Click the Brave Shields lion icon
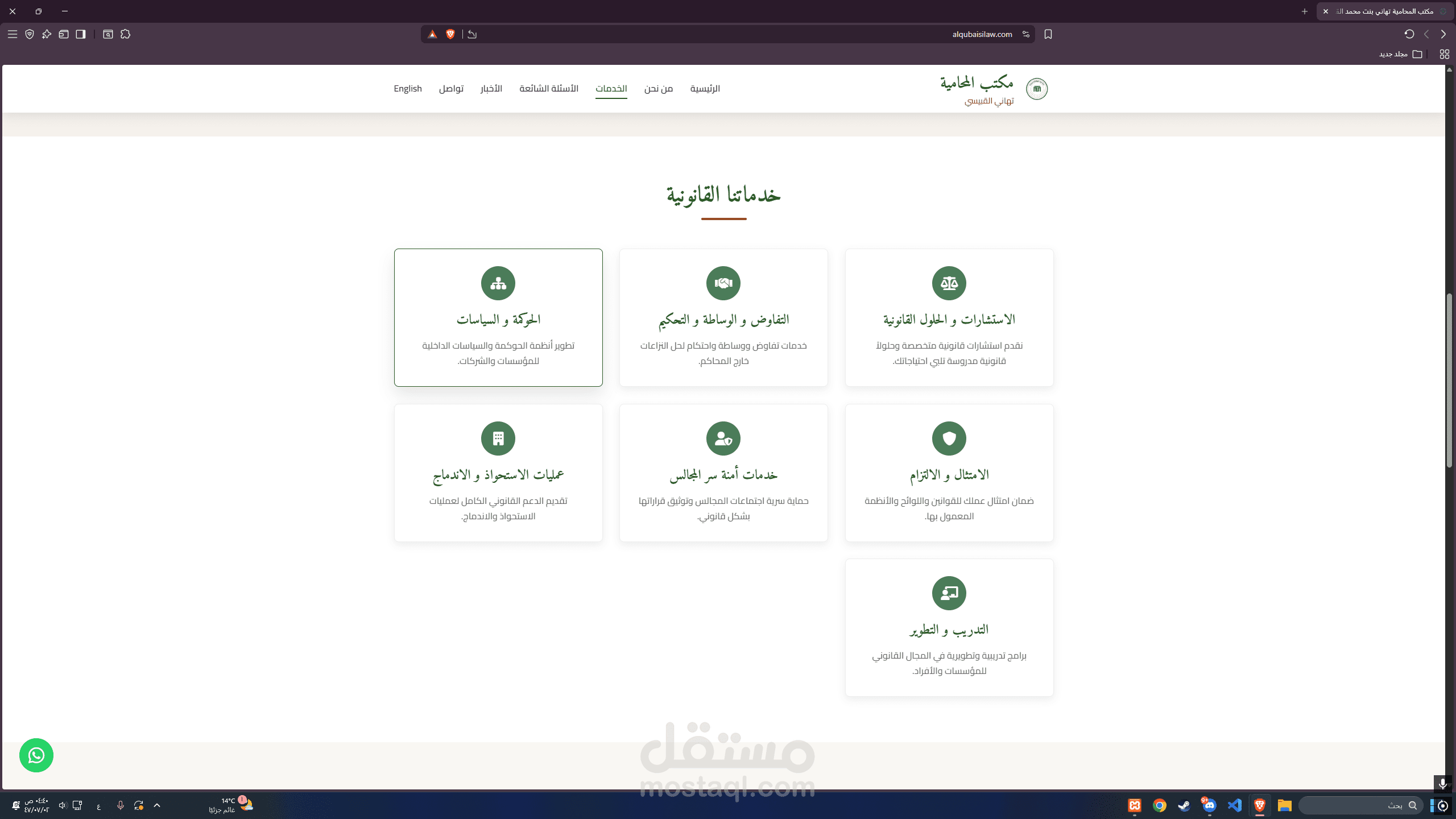The width and height of the screenshot is (1456, 819). [x=450, y=34]
